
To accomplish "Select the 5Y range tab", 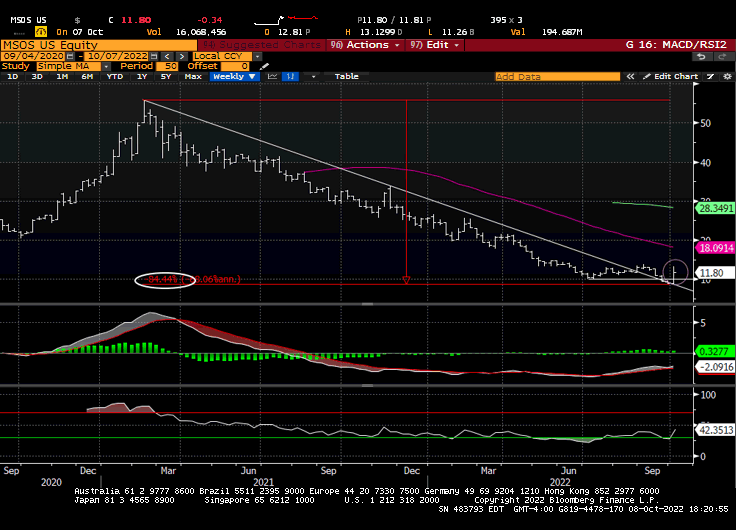I will pos(166,77).
